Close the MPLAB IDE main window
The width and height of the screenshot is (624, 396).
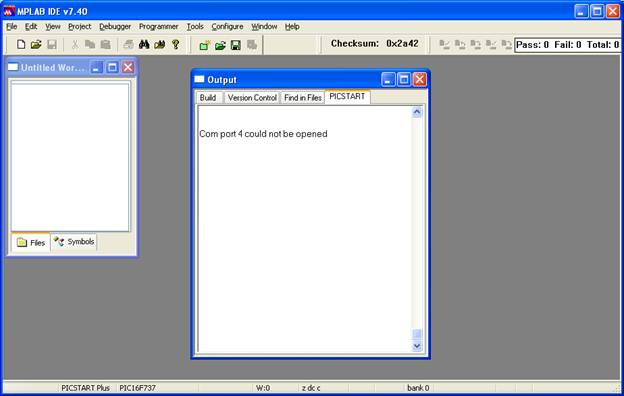(x=613, y=11)
